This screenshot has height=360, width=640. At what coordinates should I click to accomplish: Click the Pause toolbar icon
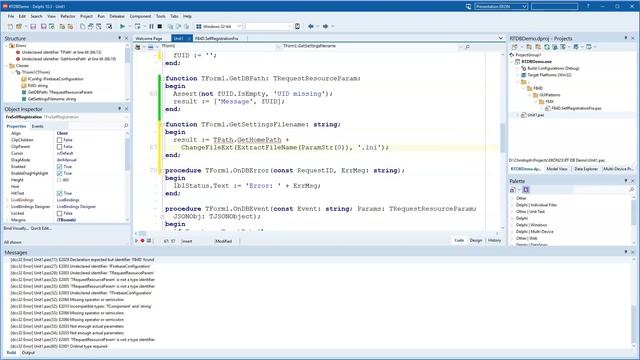tap(151, 26)
